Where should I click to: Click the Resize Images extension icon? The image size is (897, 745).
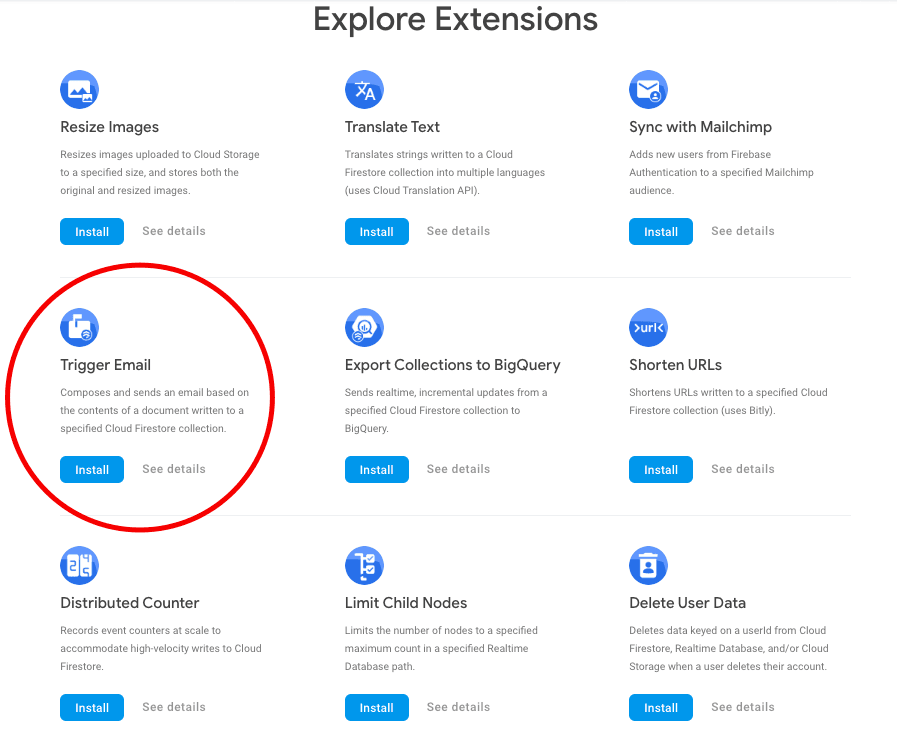pos(79,89)
